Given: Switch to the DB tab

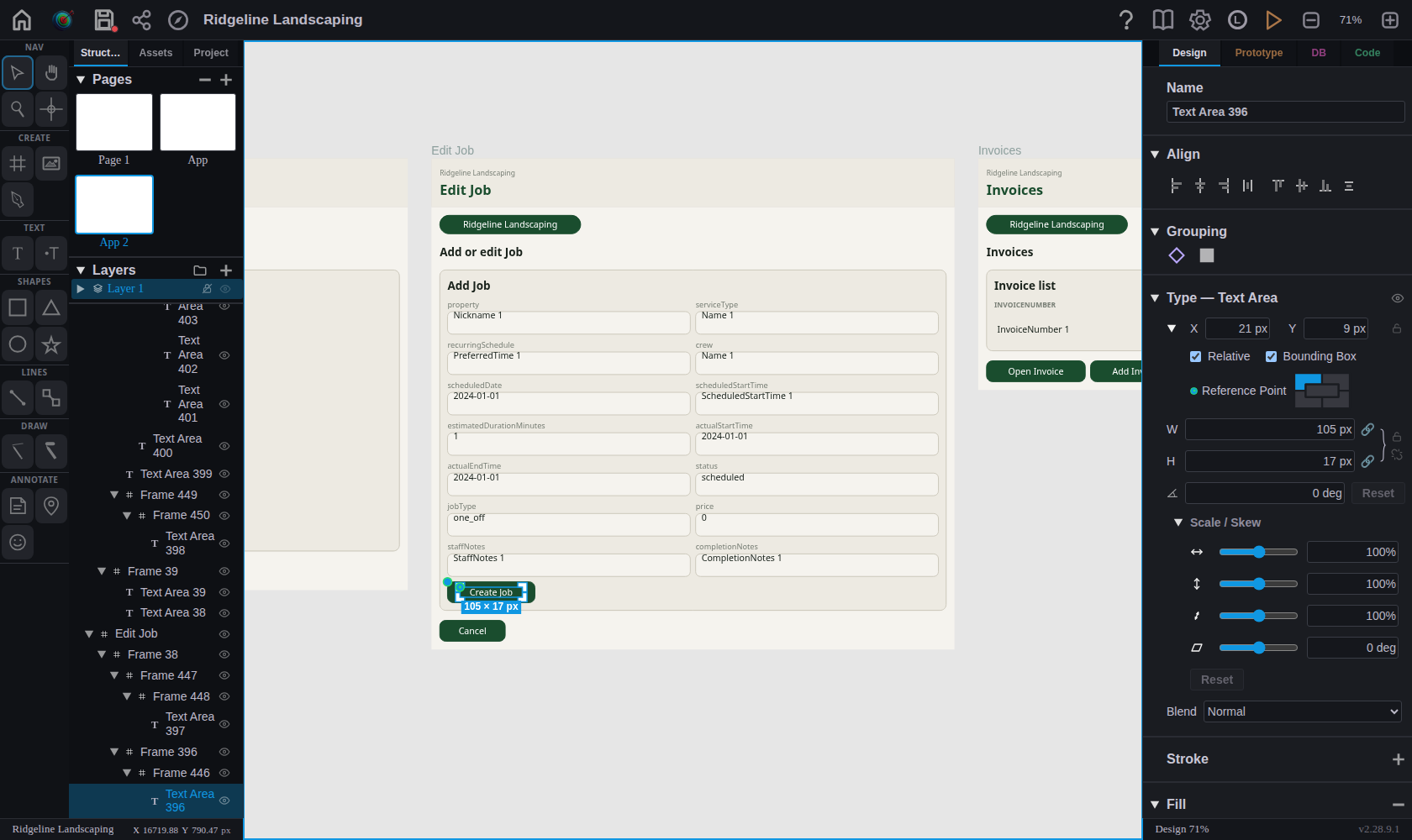Looking at the screenshot, I should coord(1319,53).
